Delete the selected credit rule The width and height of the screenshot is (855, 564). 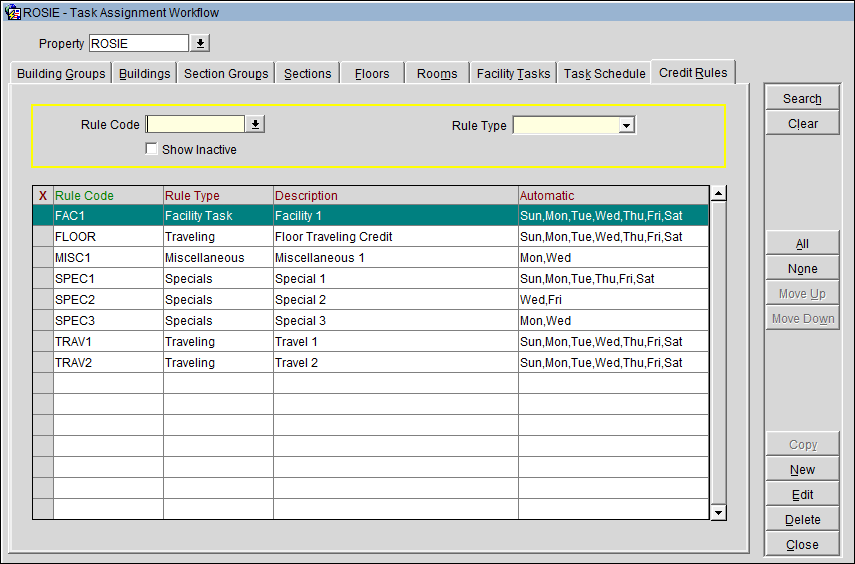pyautogui.click(x=802, y=520)
